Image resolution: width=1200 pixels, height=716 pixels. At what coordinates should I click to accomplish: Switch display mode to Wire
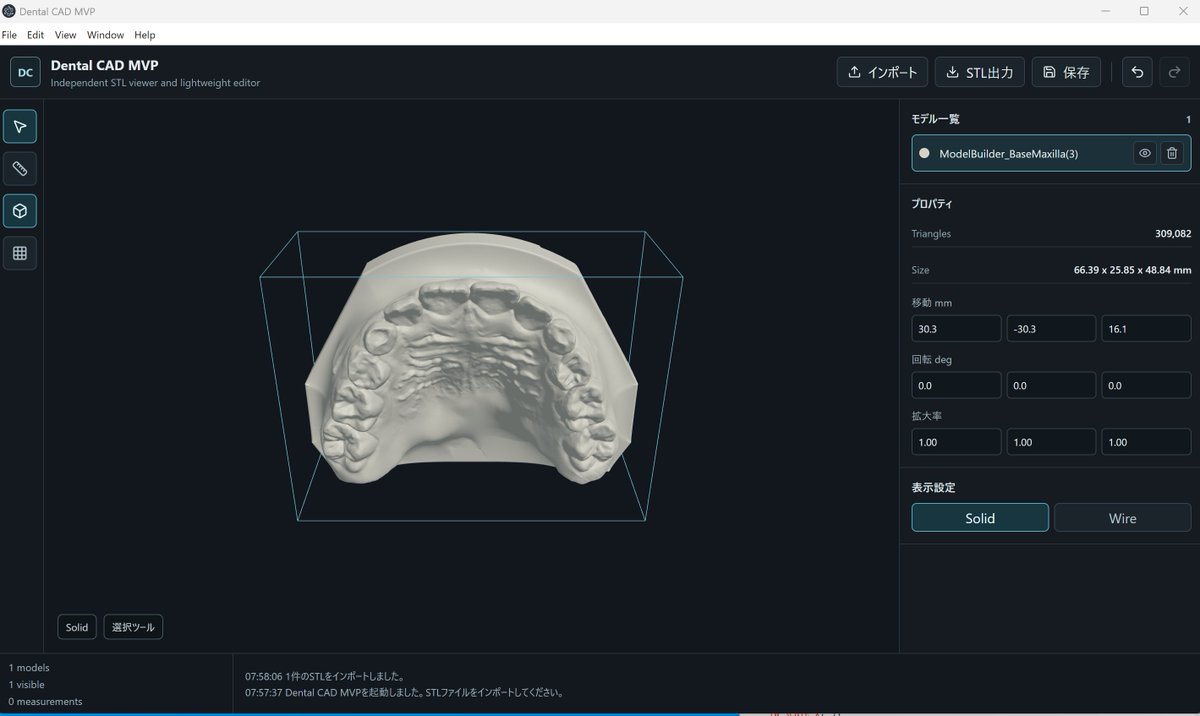1122,518
